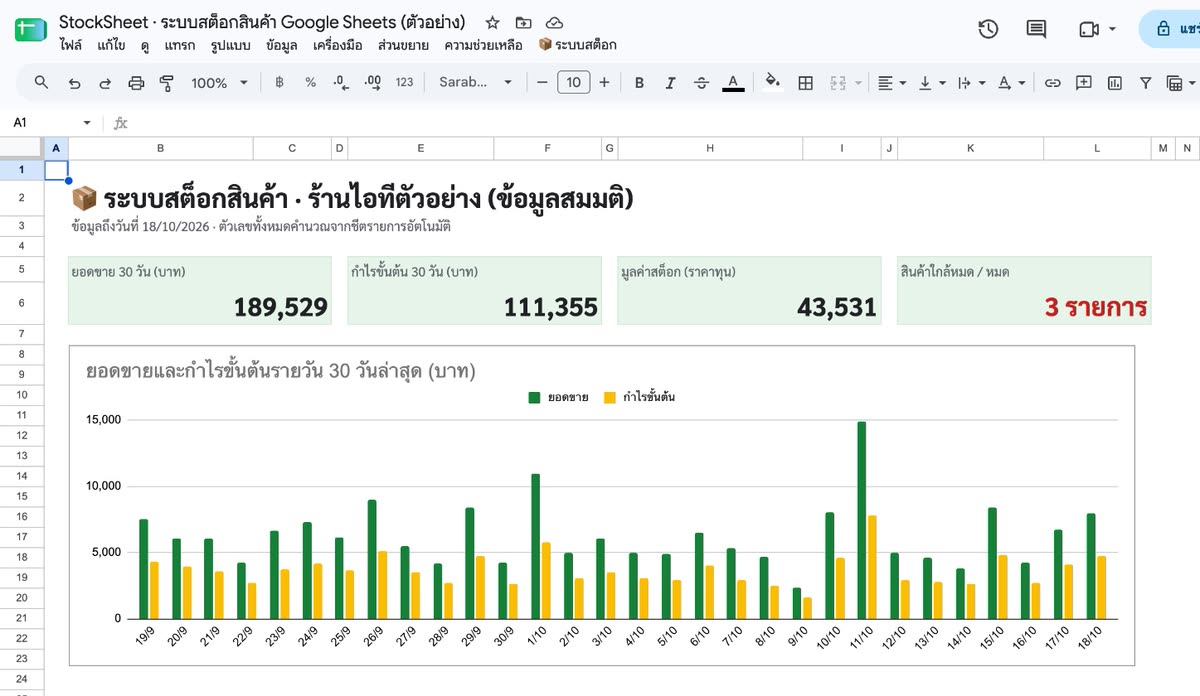The width and height of the screenshot is (1200, 696).
Task: Open horizontal align dropdown
Action: point(891,83)
